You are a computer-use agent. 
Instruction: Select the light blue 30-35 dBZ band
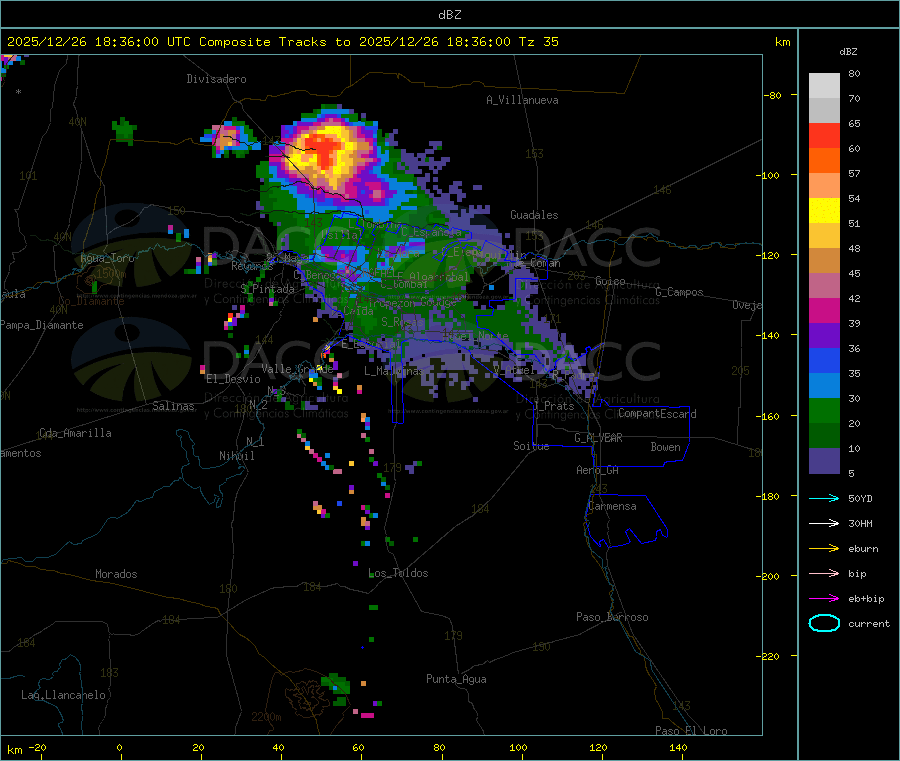(824, 386)
